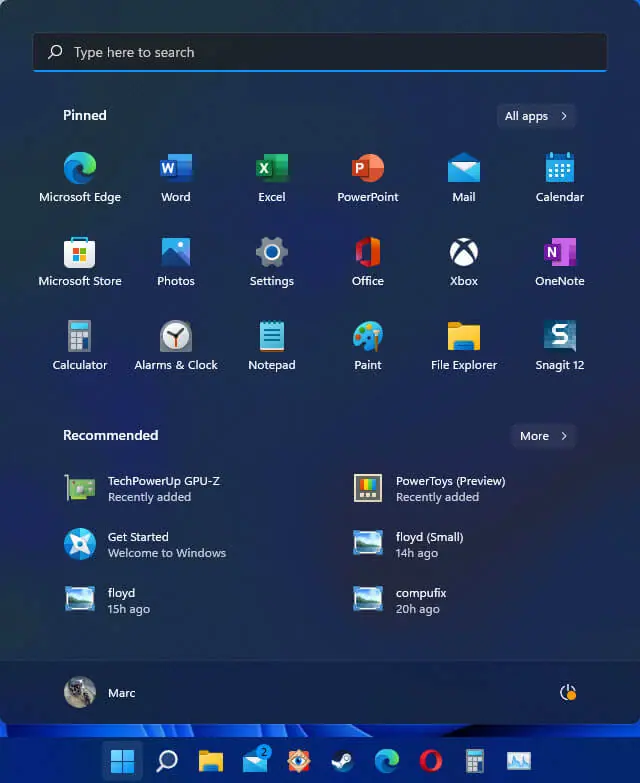Viewport: 640px width, 783px height.
Task: Open Microsoft Edge on the taskbar
Action: 387,761
